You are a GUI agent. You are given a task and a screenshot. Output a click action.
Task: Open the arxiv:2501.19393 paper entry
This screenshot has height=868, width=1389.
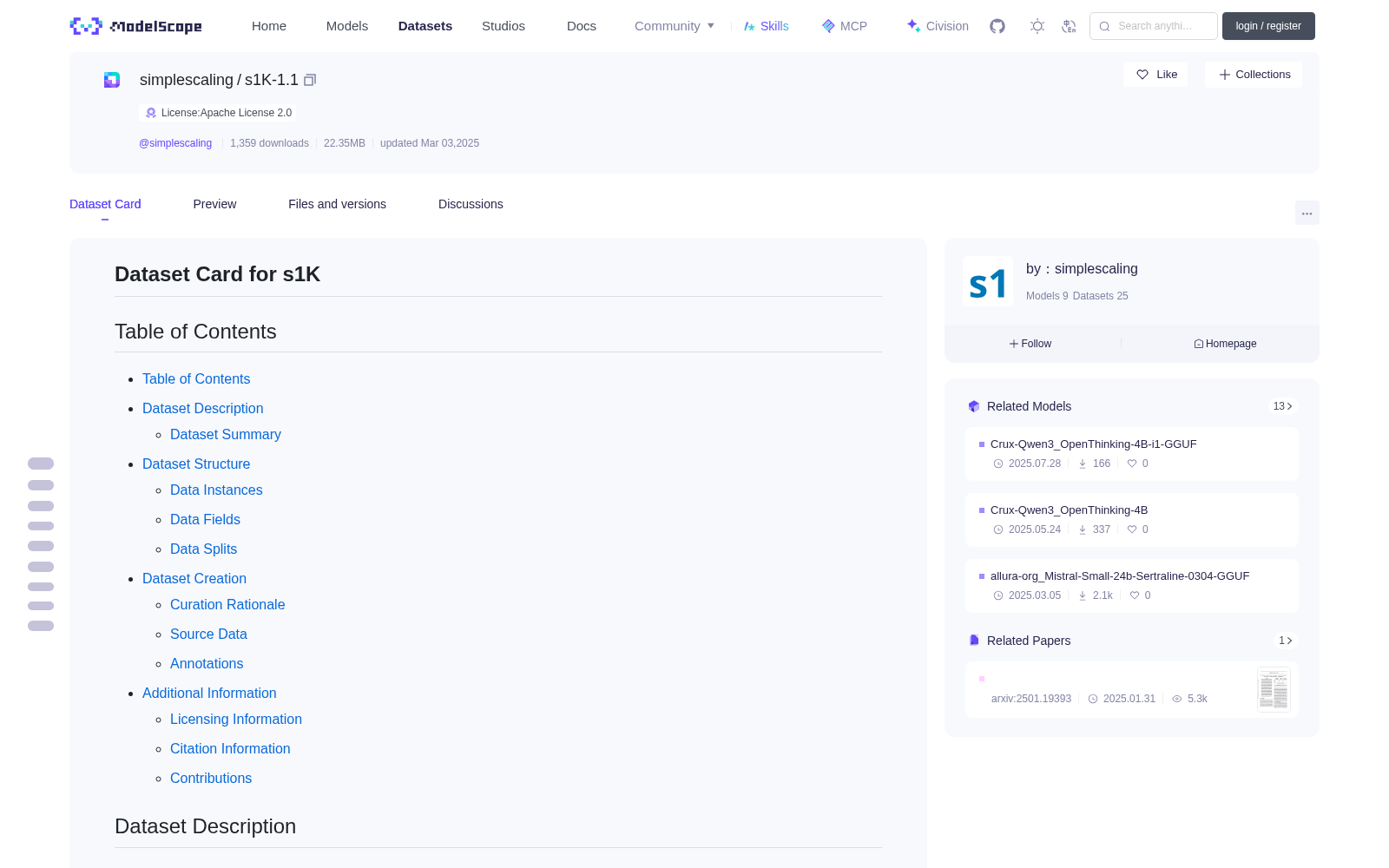pyautogui.click(x=1132, y=690)
